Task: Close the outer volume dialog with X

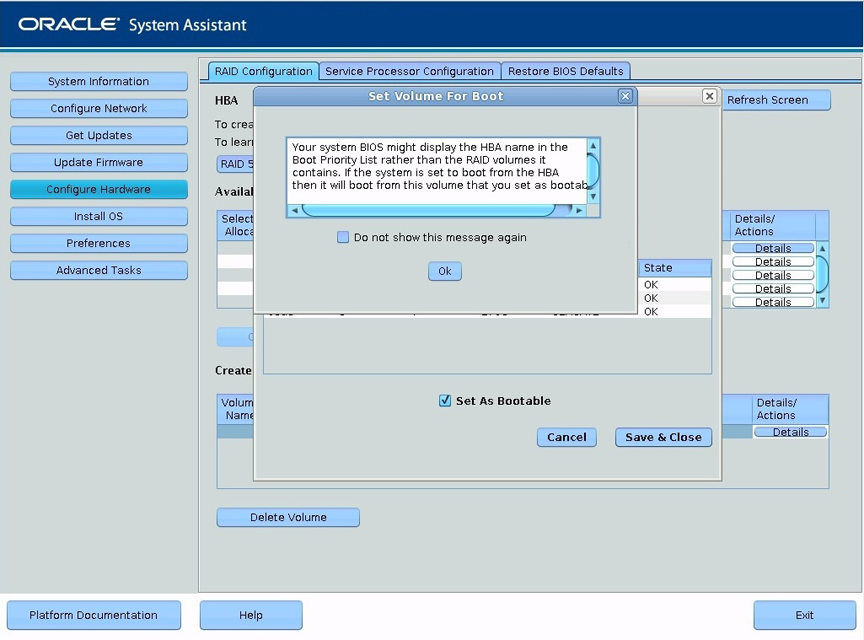Action: click(709, 96)
